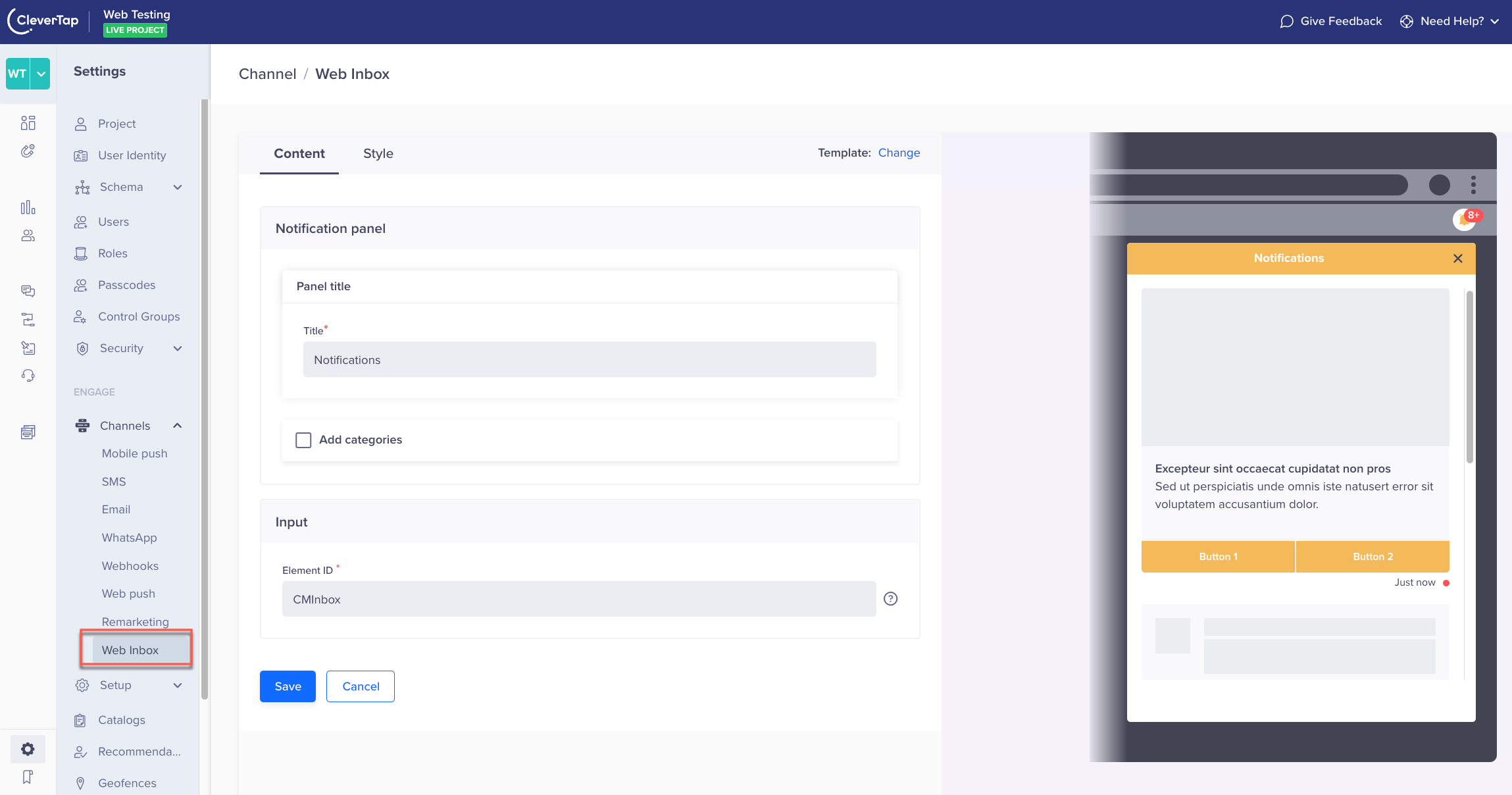This screenshot has width=1512, height=795.
Task: Click the bookmark icon at rail bottom
Action: click(28, 777)
